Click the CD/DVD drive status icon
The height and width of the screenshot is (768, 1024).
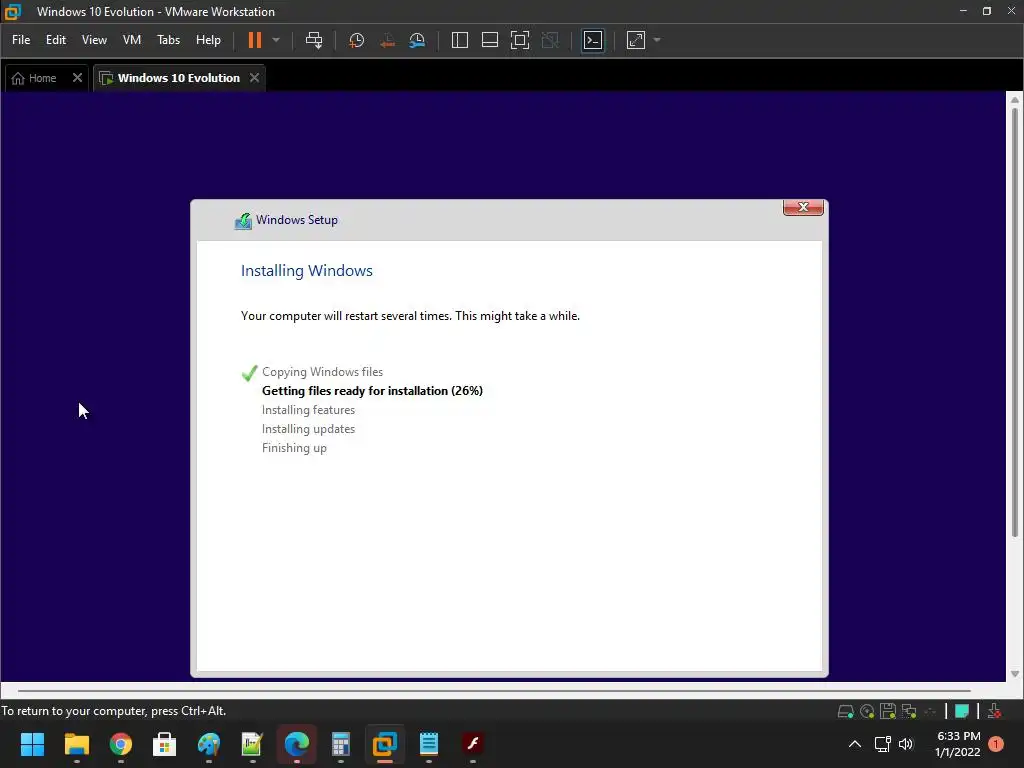click(867, 711)
